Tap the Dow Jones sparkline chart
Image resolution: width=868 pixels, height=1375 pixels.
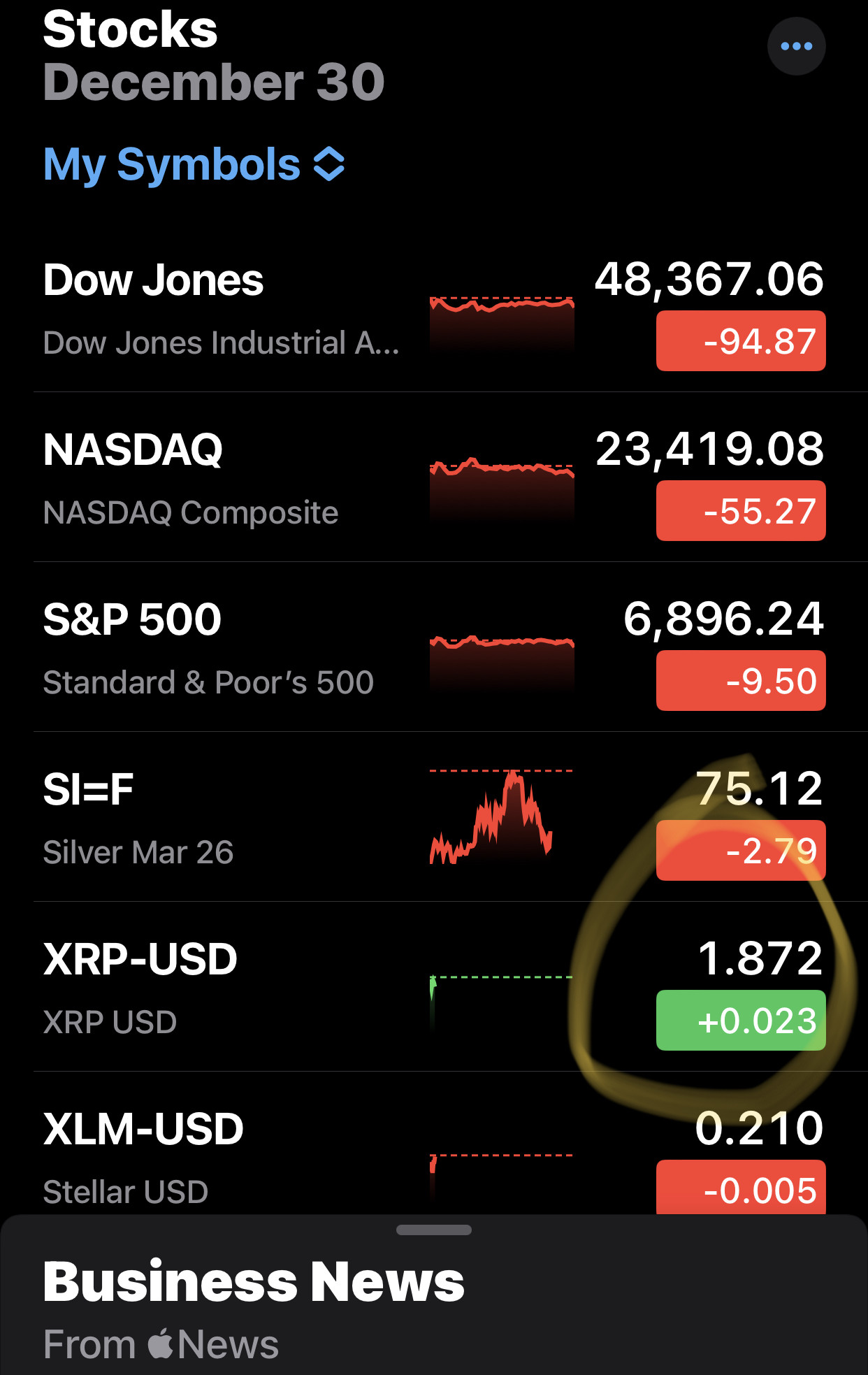point(502,323)
